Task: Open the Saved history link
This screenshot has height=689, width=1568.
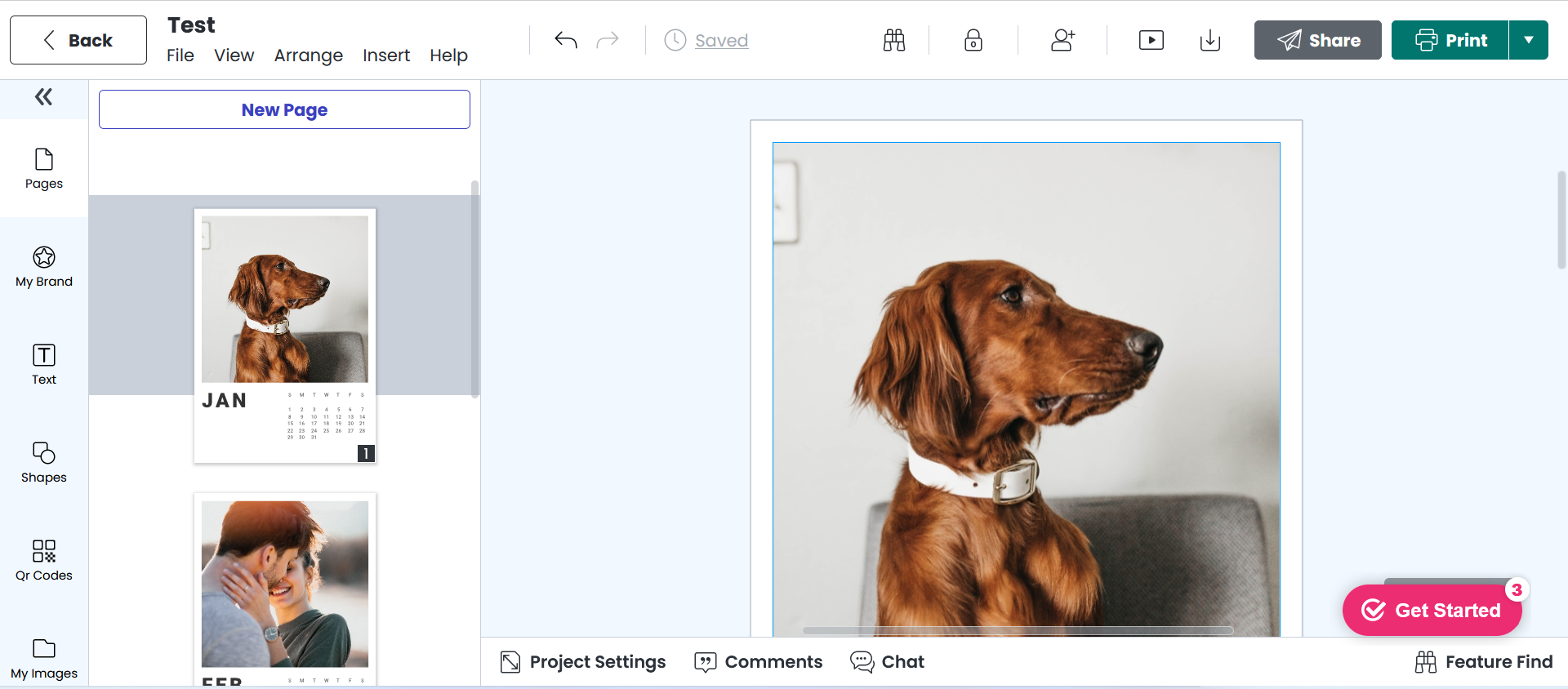Action: point(721,40)
